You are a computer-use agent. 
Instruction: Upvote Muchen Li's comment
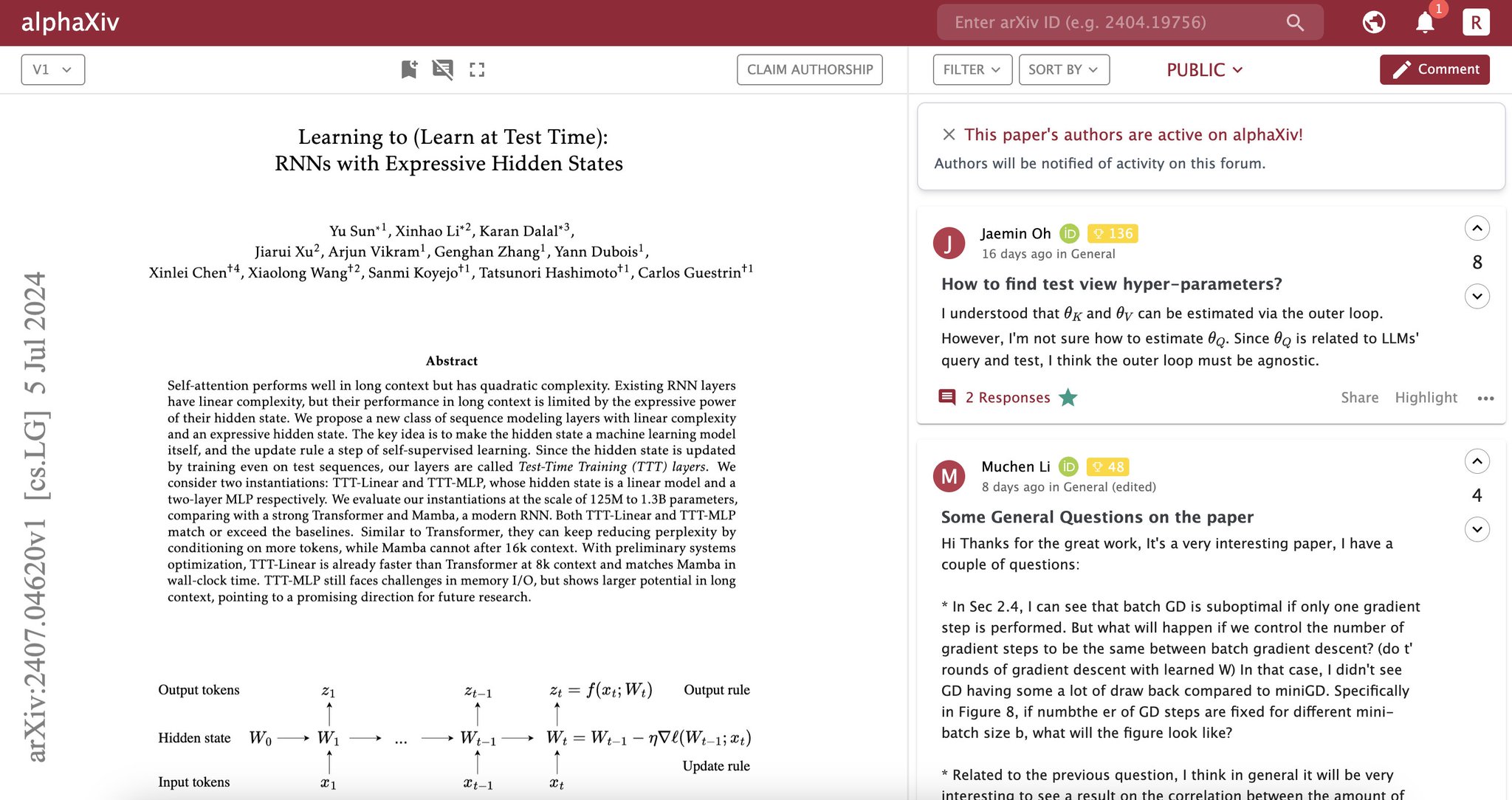[x=1477, y=461]
